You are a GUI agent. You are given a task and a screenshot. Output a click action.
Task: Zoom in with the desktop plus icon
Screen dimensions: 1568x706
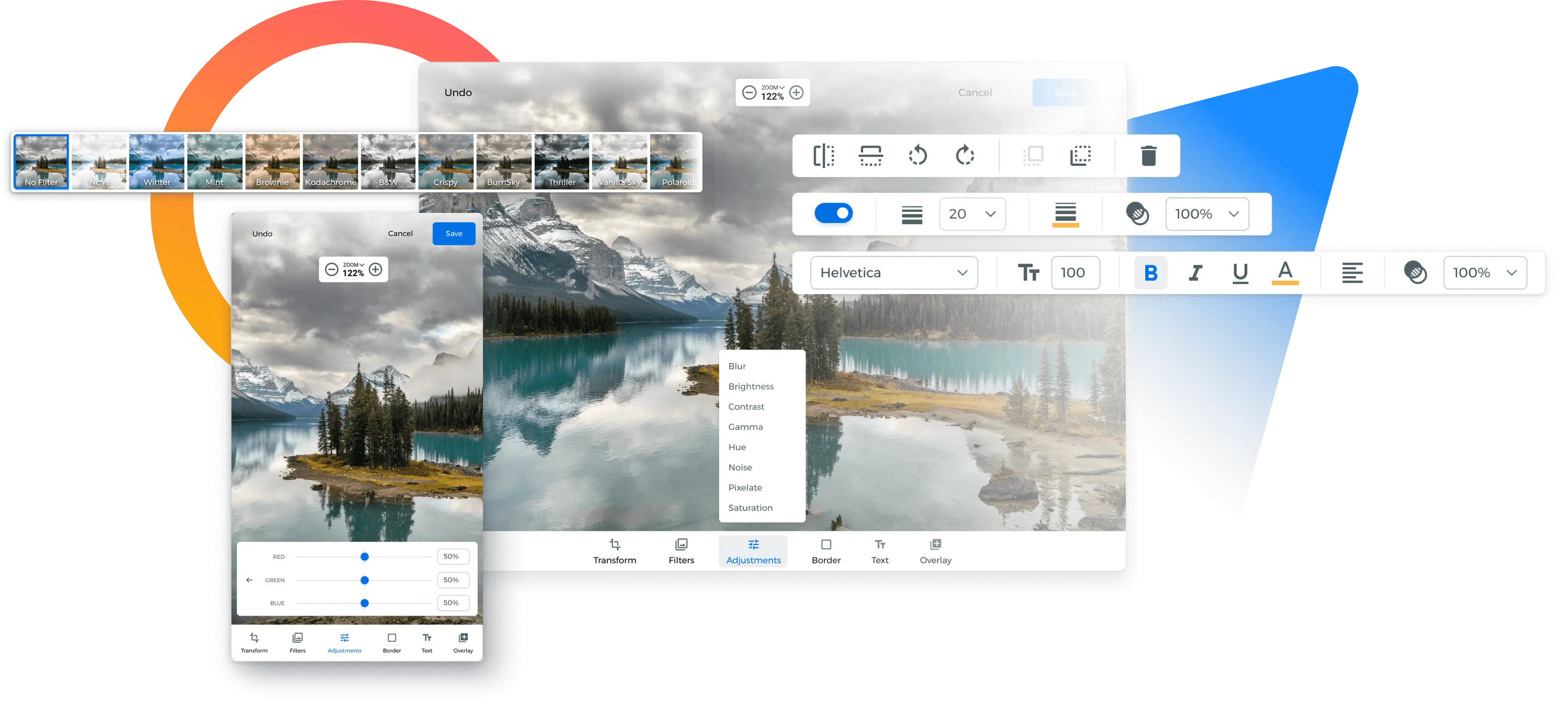pos(796,93)
